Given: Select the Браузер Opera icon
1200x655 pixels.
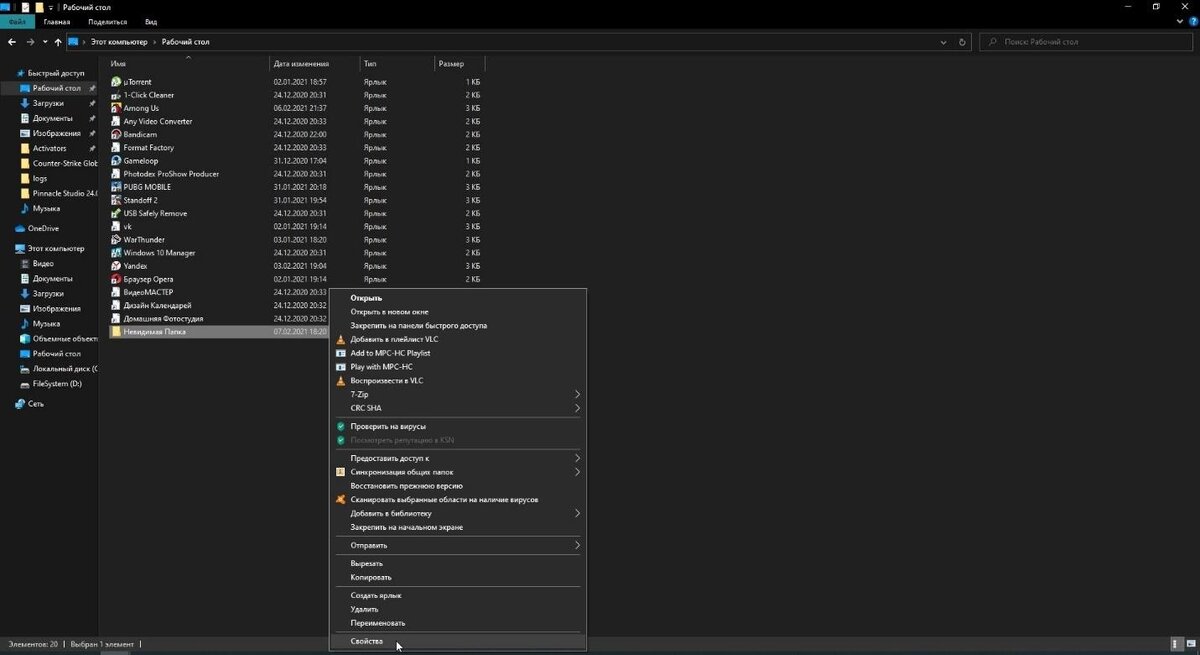Looking at the screenshot, I should (x=116, y=279).
